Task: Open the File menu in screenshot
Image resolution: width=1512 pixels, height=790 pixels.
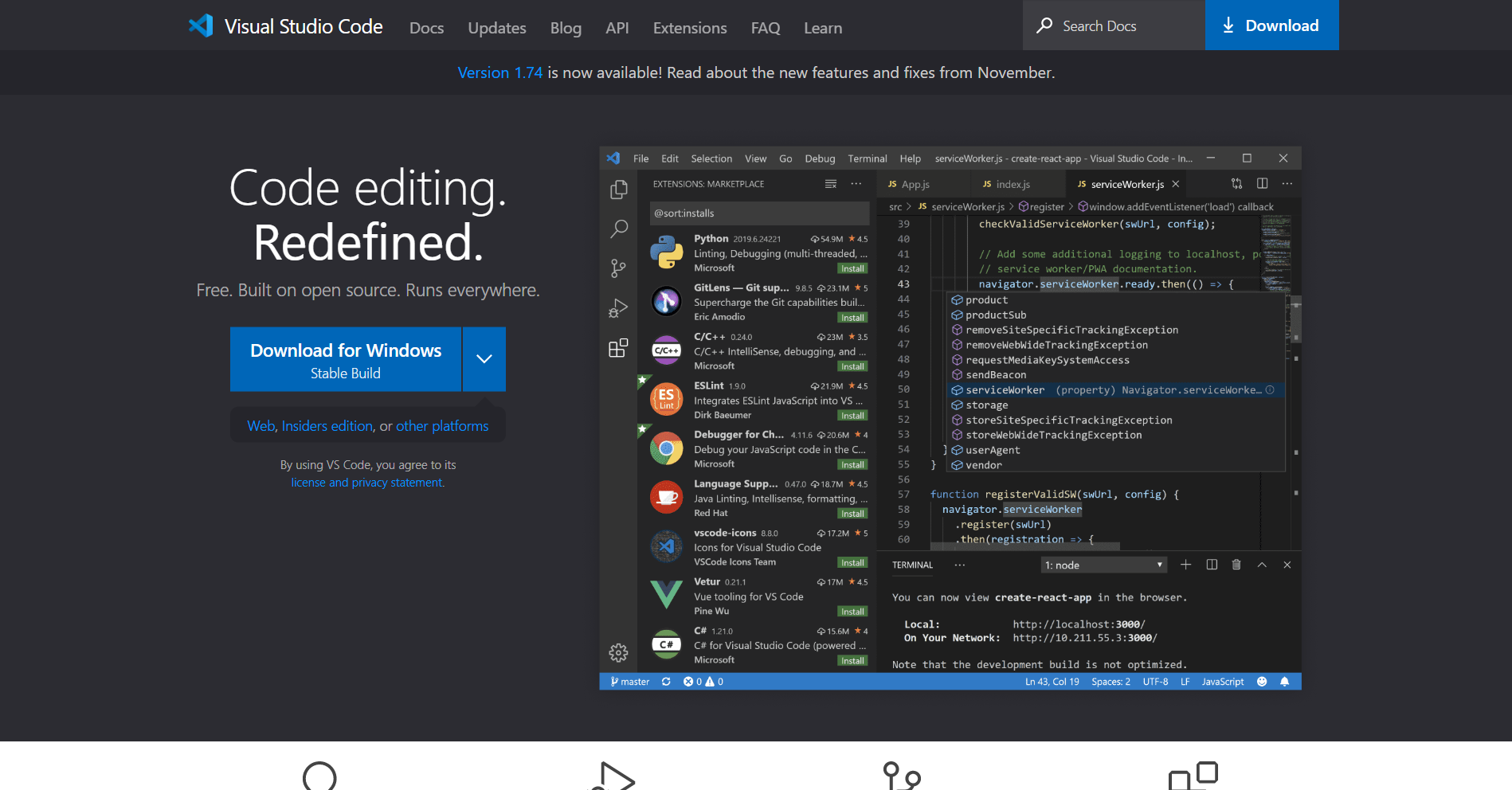Action: click(x=640, y=158)
